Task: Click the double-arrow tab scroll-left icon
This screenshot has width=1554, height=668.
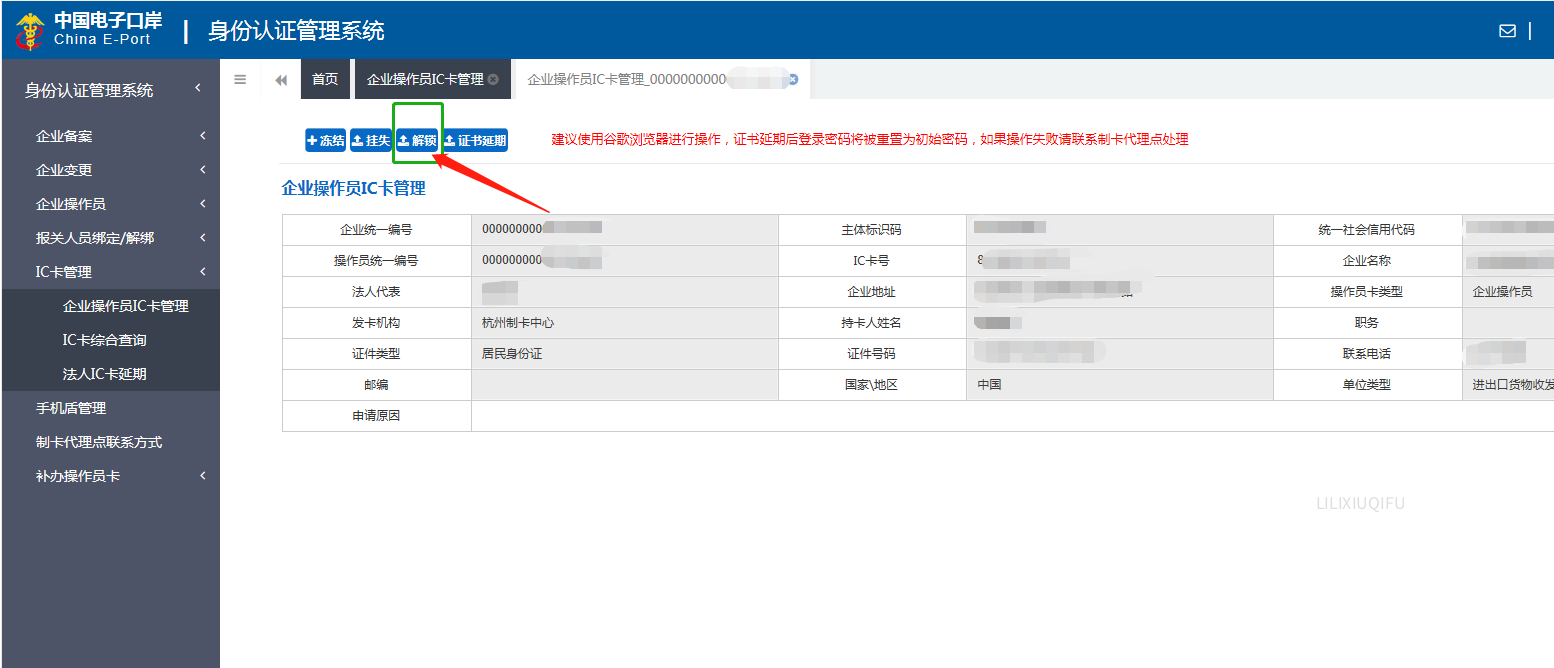Action: [x=281, y=80]
